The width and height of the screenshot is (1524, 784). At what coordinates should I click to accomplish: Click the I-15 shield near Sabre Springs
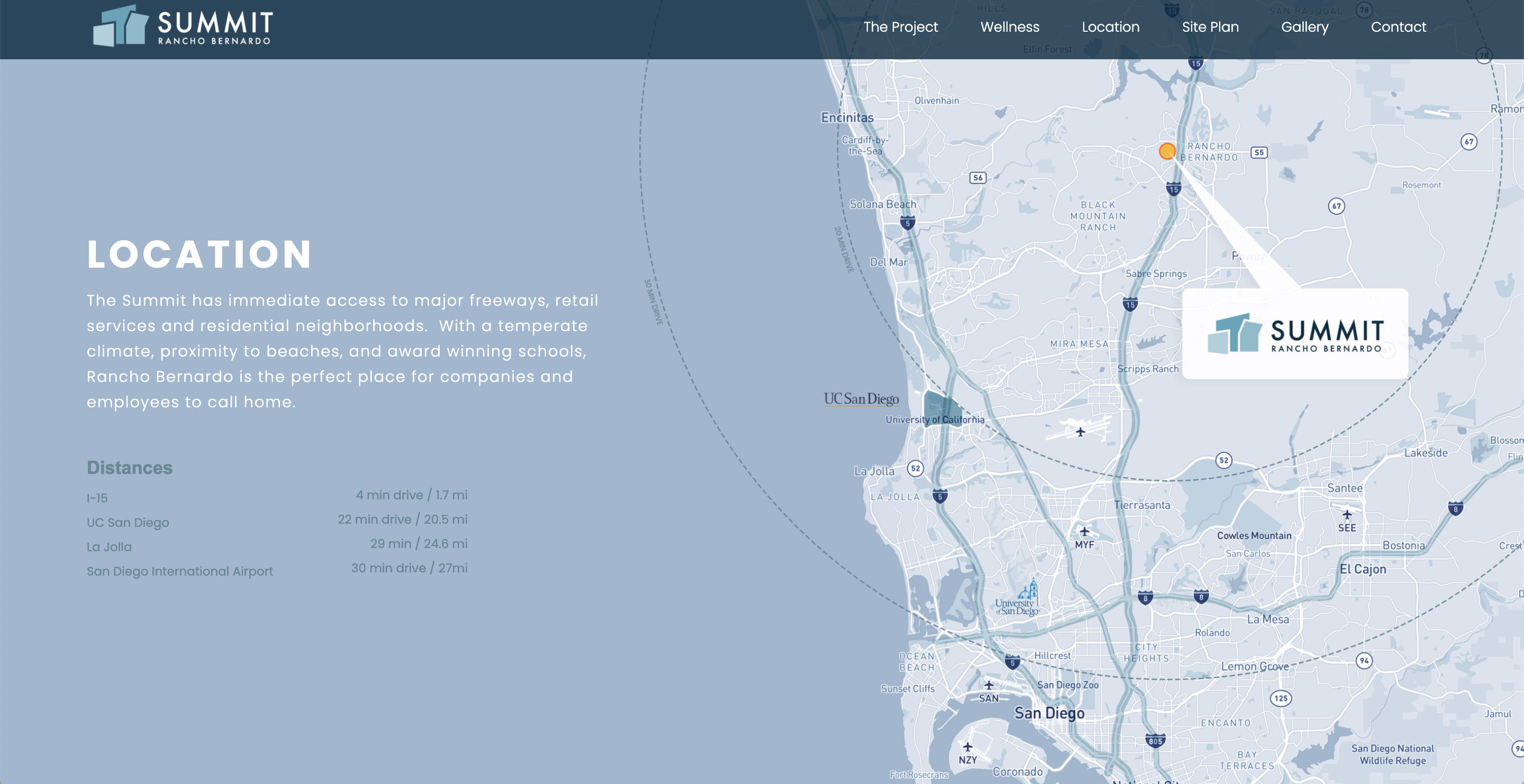[x=1130, y=305]
